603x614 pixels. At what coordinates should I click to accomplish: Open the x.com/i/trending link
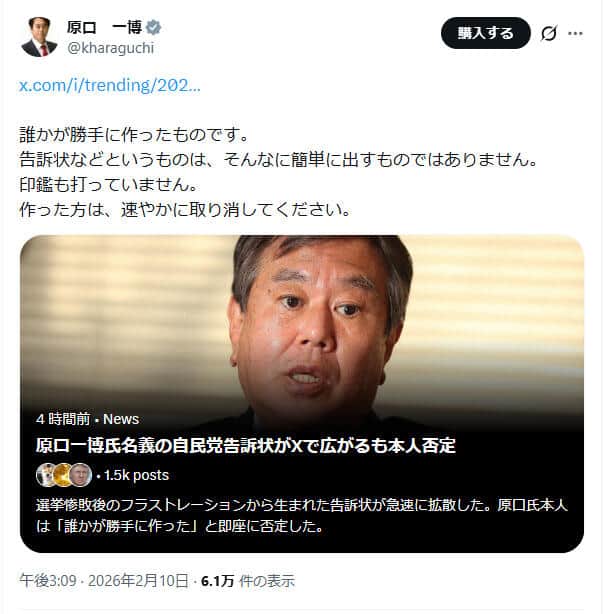pyautogui.click(x=110, y=85)
